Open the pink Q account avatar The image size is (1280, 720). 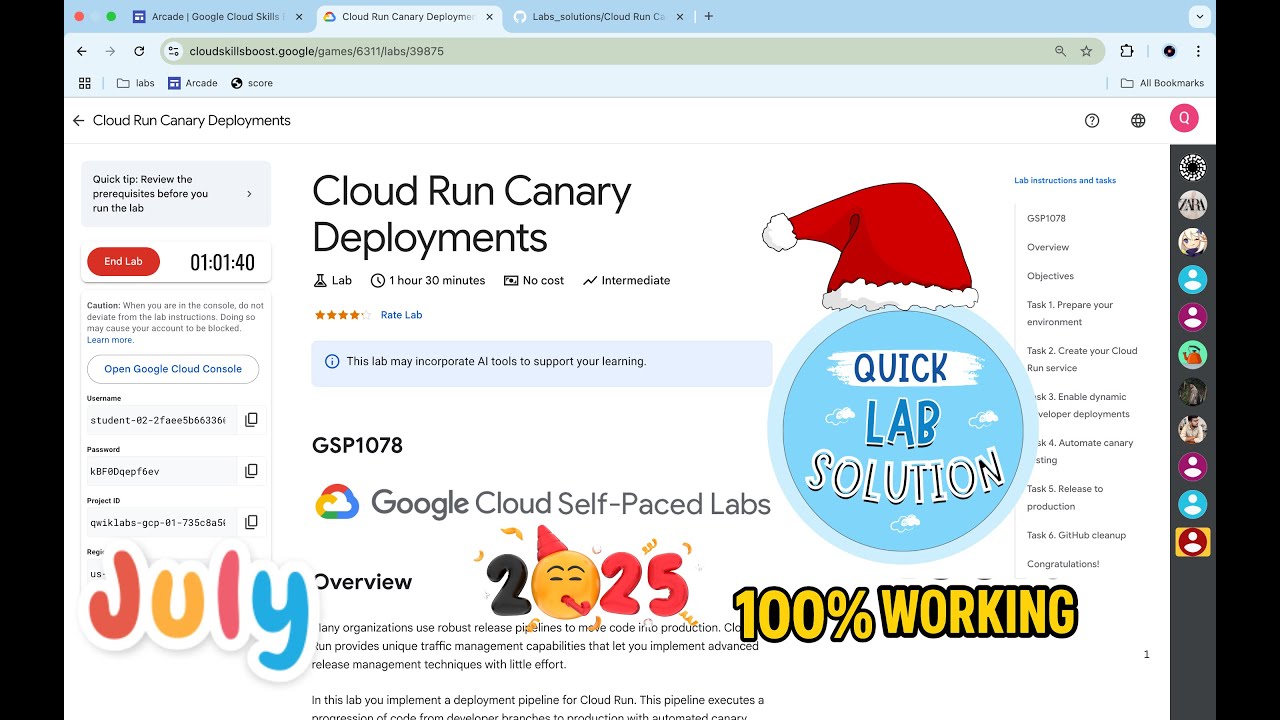point(1184,119)
